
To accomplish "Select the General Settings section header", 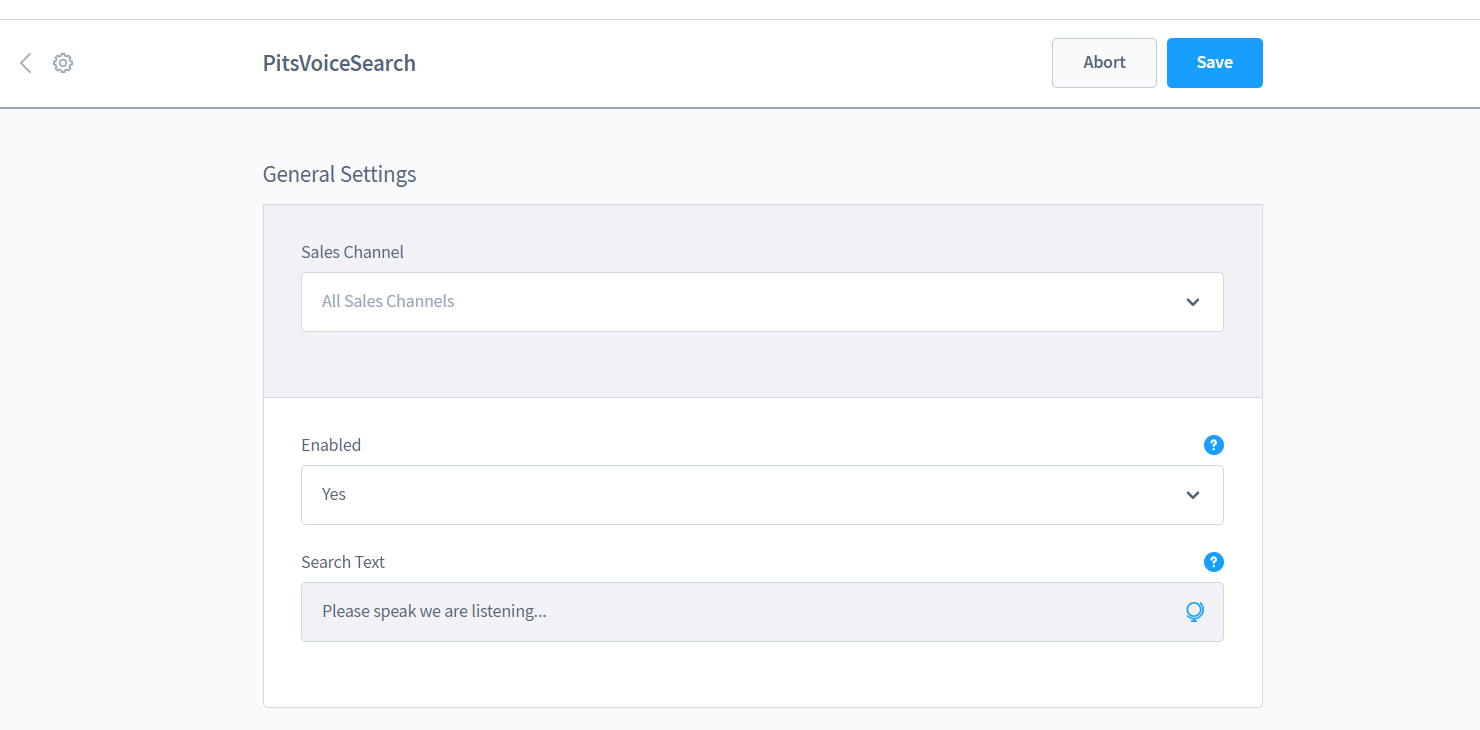I will click(339, 173).
